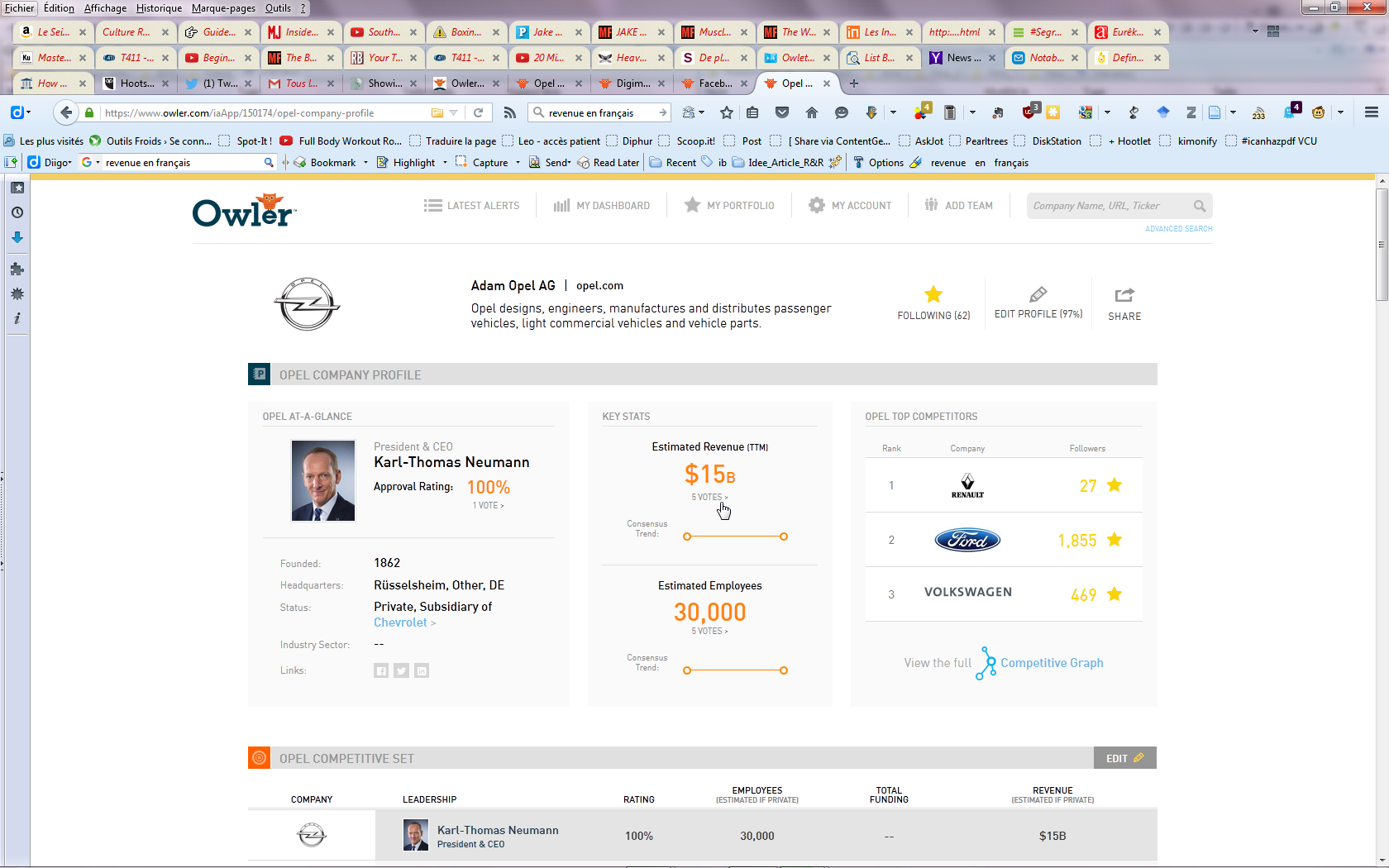
Task: Open sidebar downloads arrow icon
Action: (x=17, y=237)
